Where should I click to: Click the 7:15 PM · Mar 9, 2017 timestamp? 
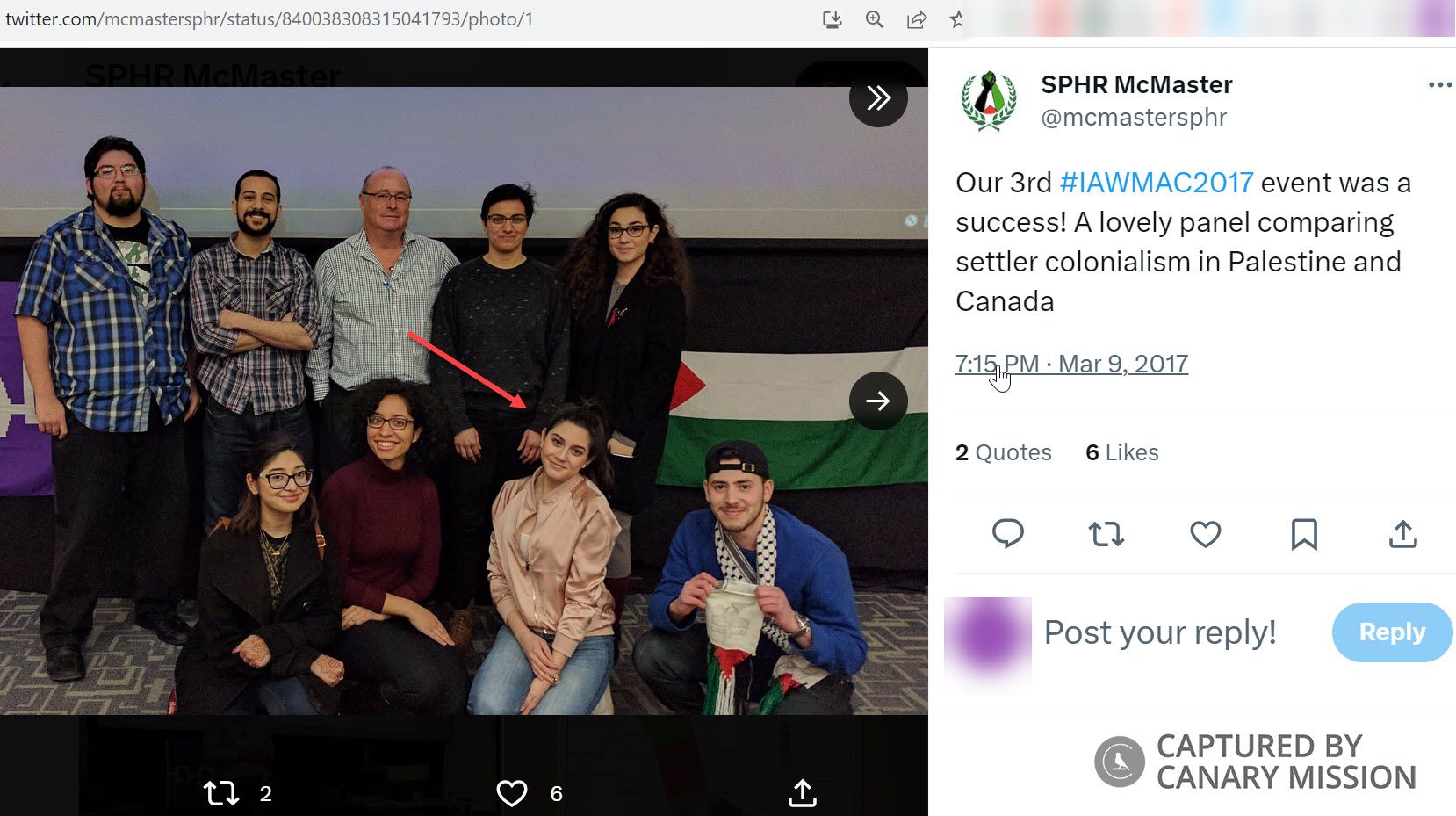tap(1071, 364)
